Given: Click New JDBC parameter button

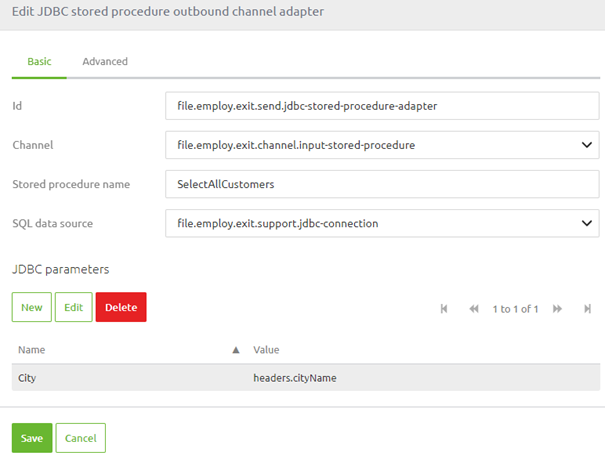Looking at the screenshot, I should click(x=32, y=307).
